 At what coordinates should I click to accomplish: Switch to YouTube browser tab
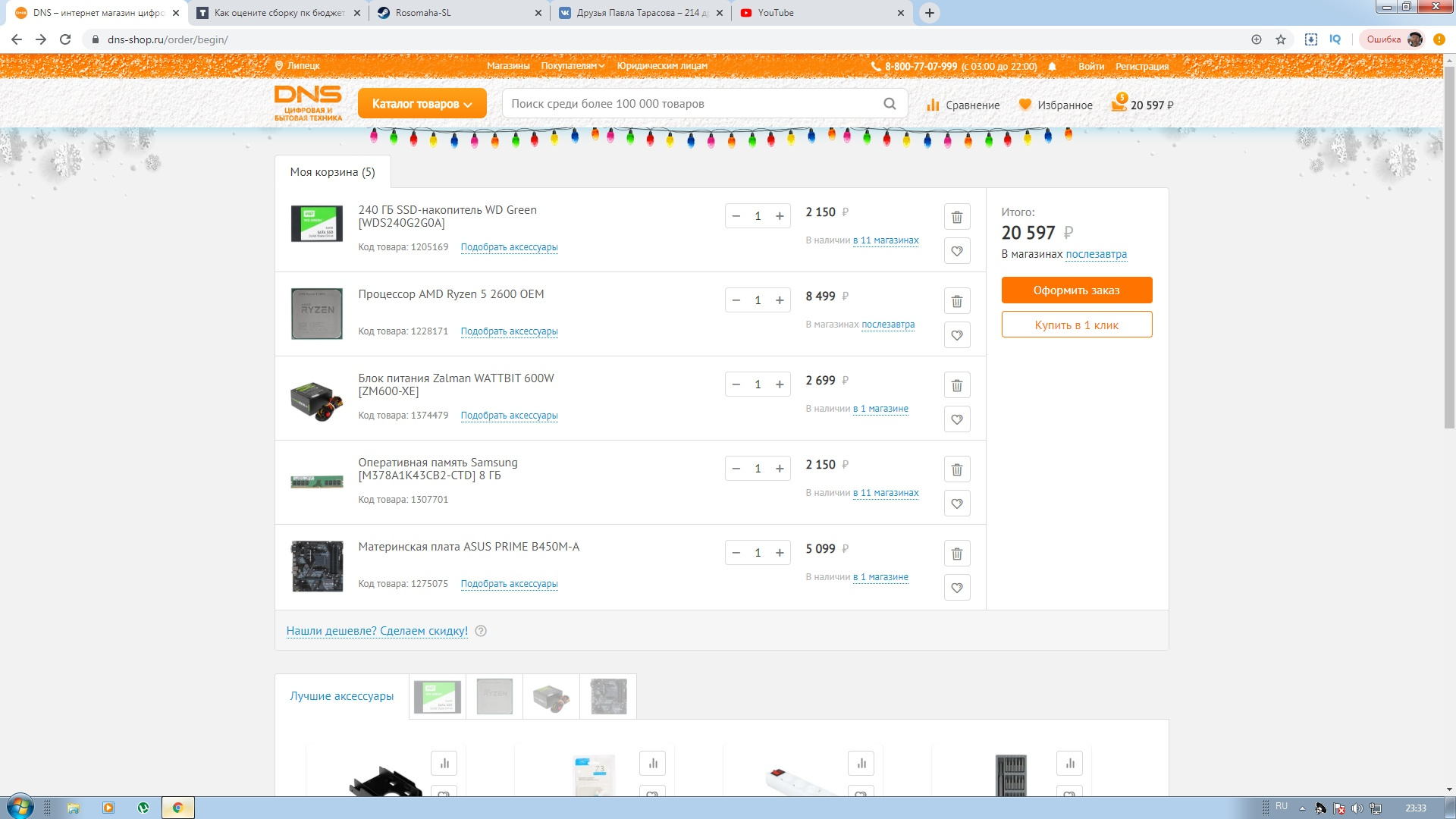822,13
